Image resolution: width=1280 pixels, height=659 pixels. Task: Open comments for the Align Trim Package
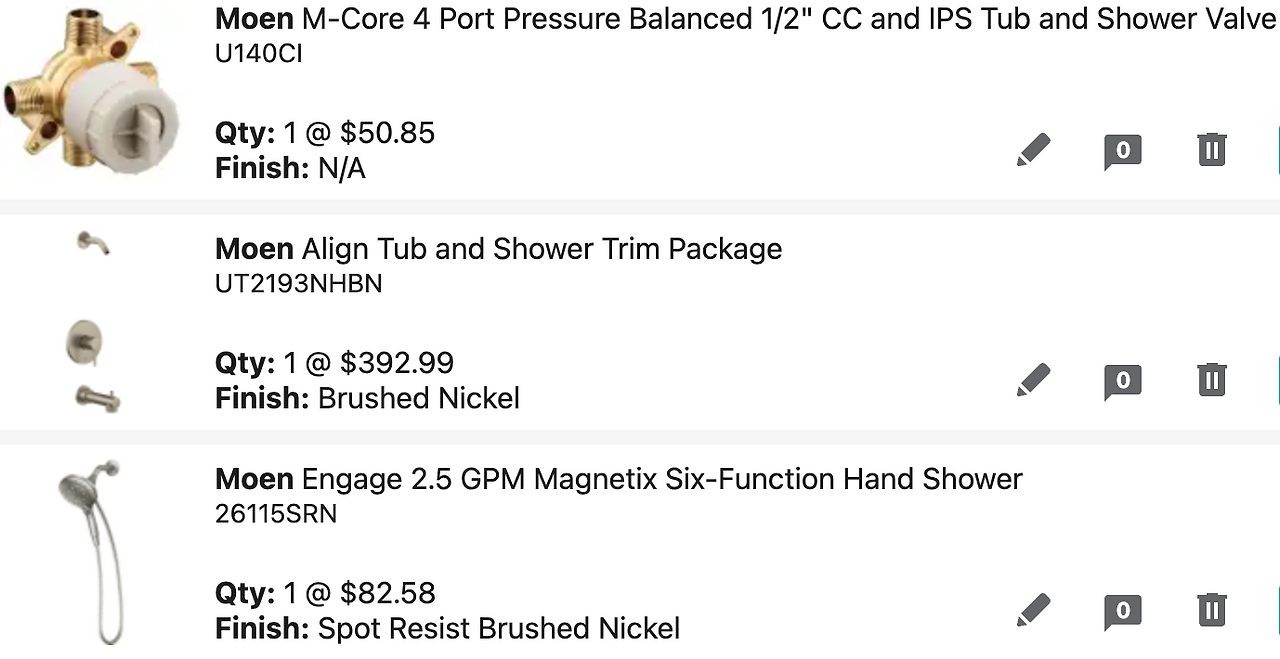[x=1122, y=381]
